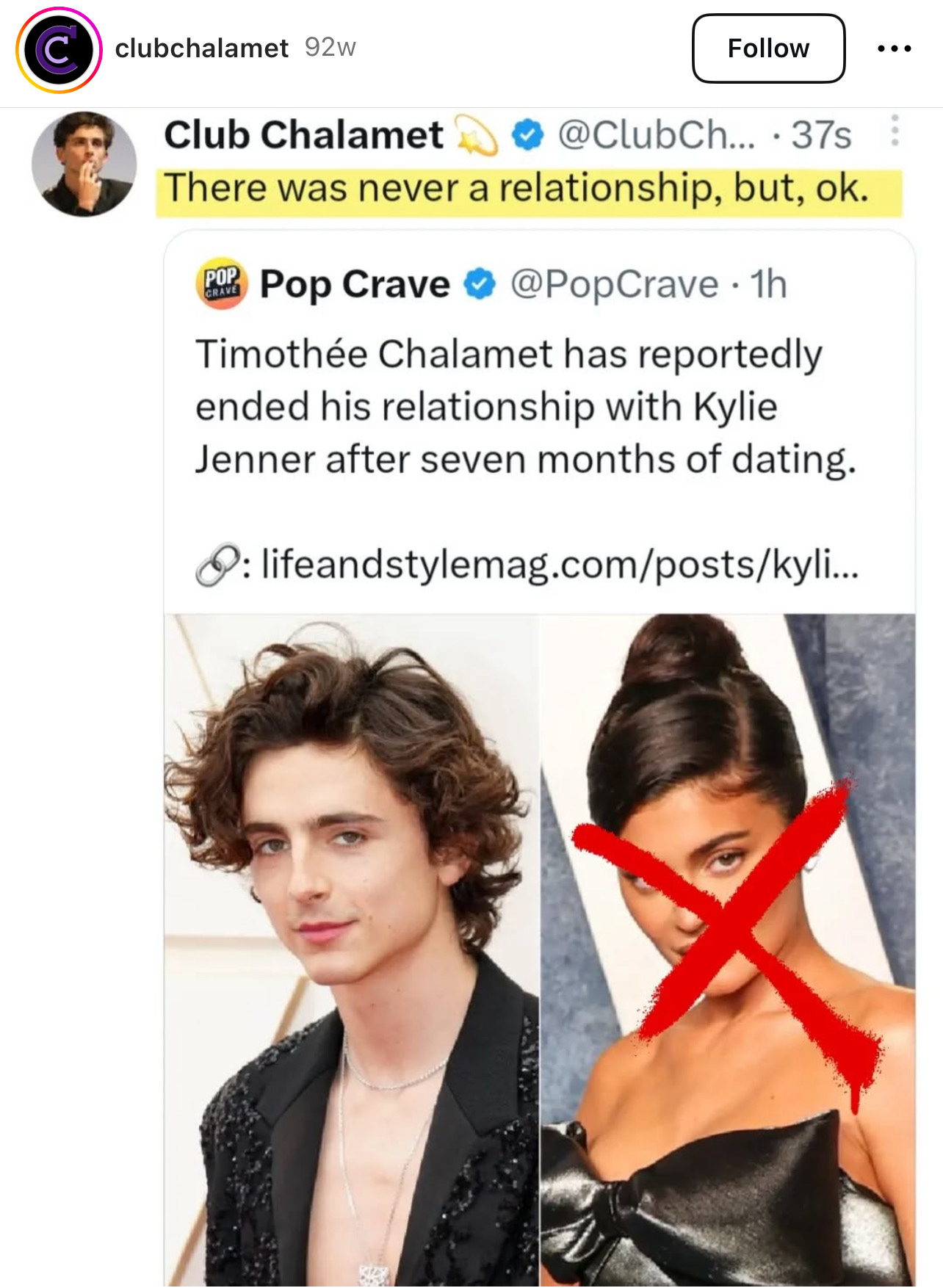943x1288 pixels.
Task: Tap the chain link icon
Action: click(218, 565)
